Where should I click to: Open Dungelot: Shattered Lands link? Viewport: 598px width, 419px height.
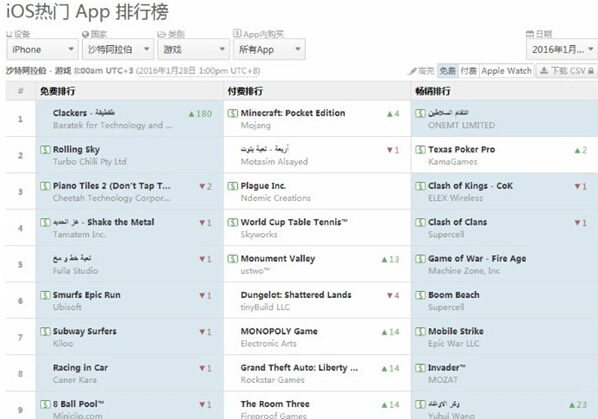coord(296,295)
